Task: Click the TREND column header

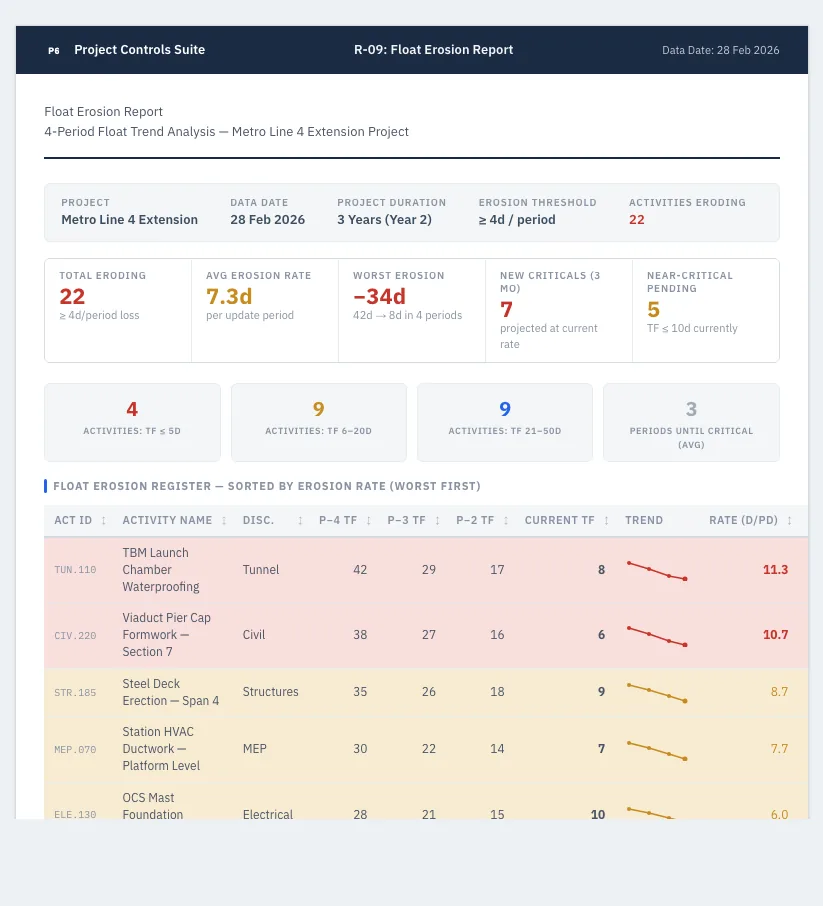Action: [x=644, y=521]
